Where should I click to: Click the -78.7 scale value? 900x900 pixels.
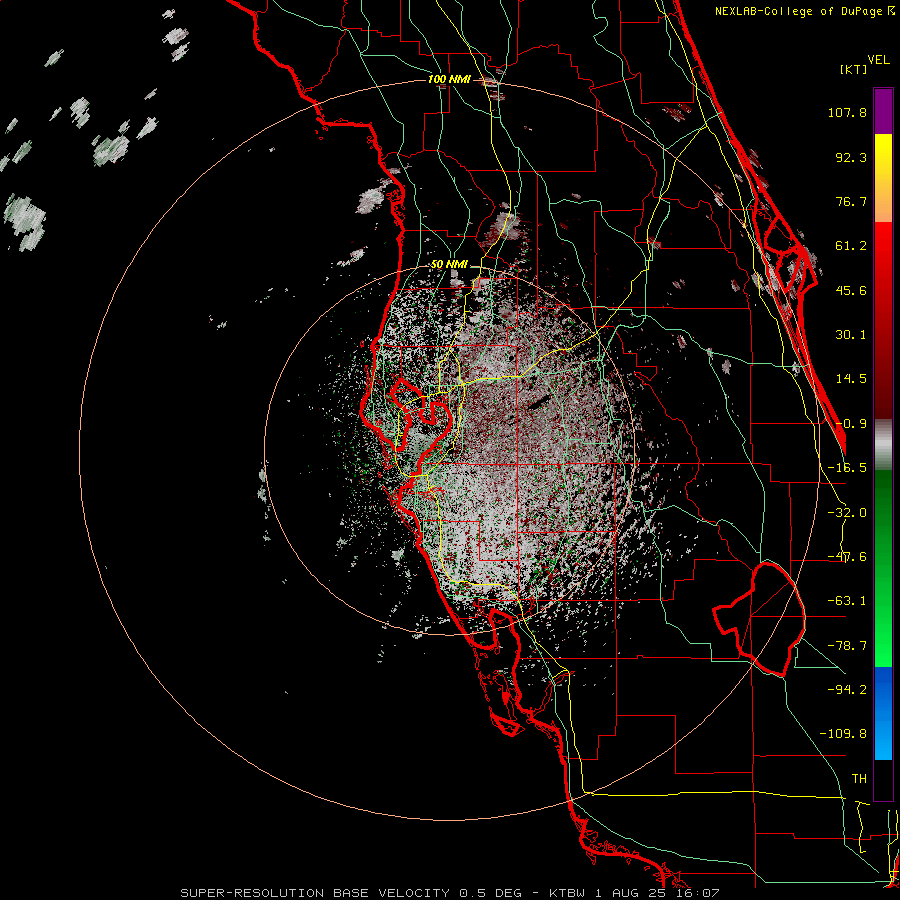(847, 646)
